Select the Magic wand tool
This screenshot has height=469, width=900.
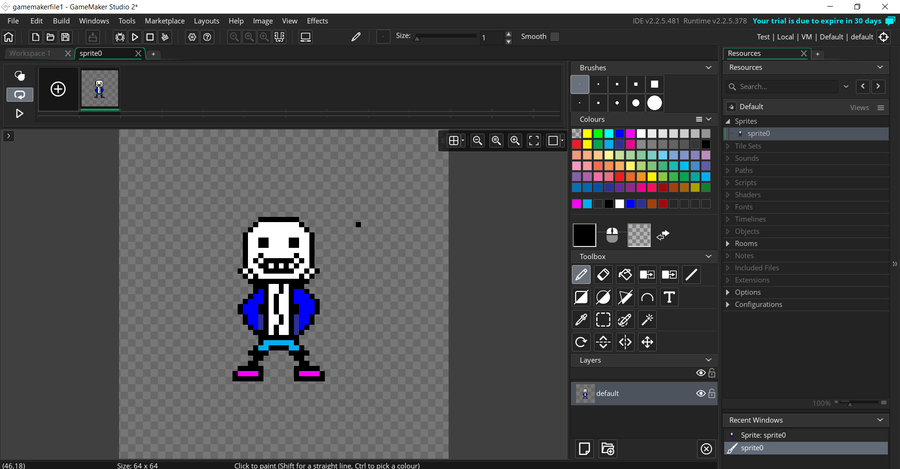pos(647,320)
